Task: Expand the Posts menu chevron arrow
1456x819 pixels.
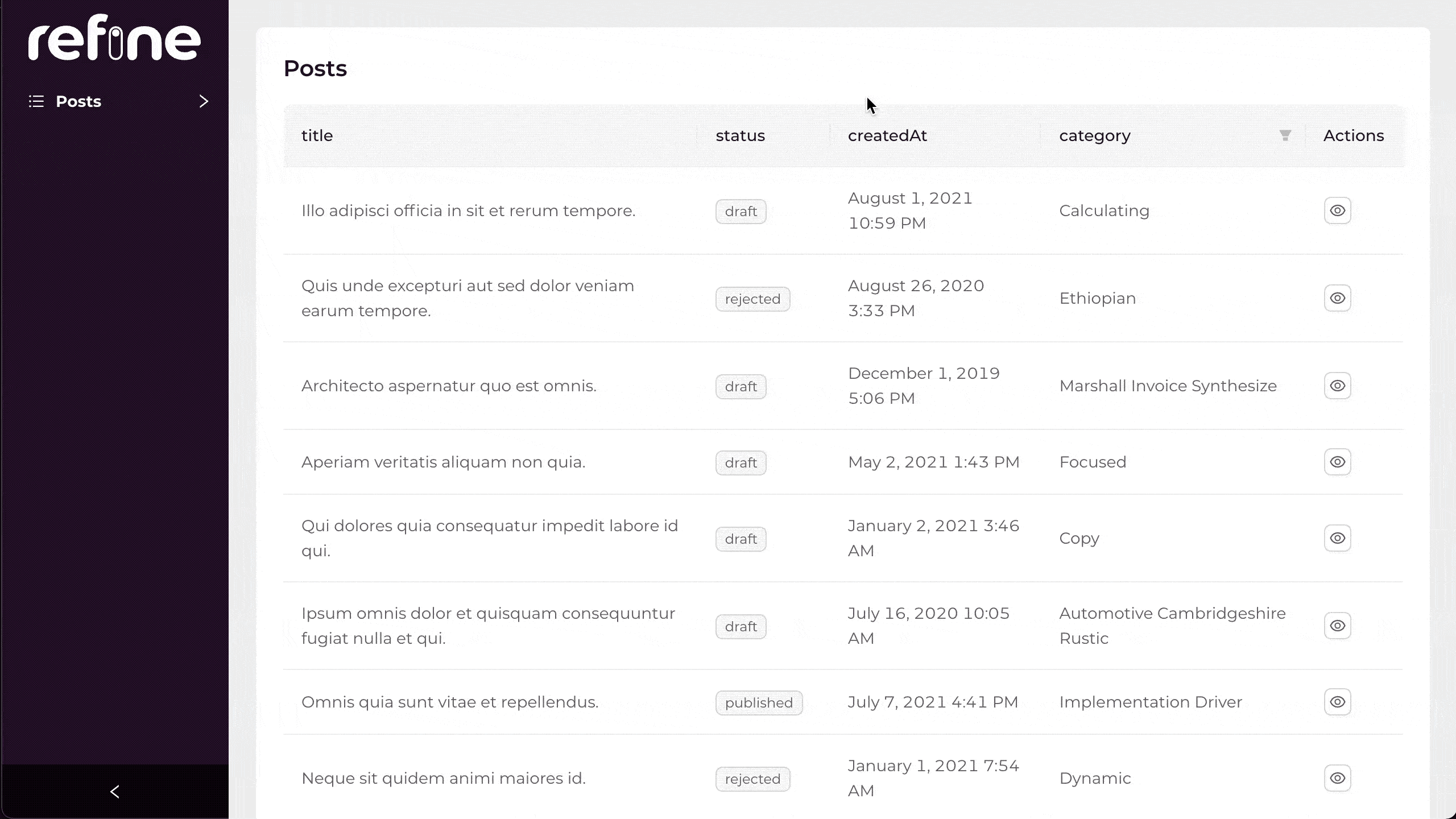Action: (x=204, y=102)
